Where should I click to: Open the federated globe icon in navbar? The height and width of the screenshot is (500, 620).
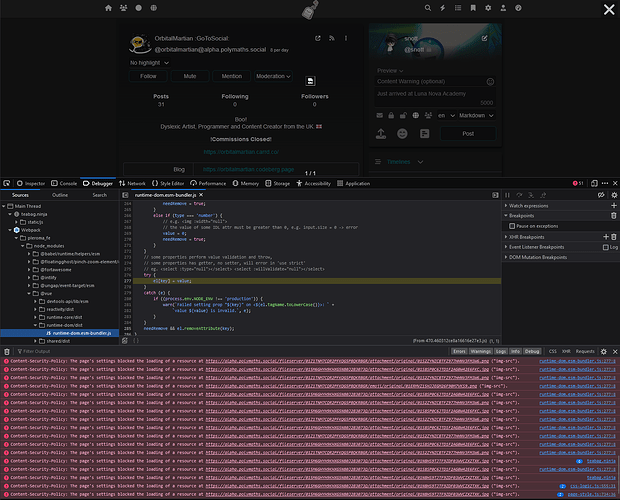point(153,8)
